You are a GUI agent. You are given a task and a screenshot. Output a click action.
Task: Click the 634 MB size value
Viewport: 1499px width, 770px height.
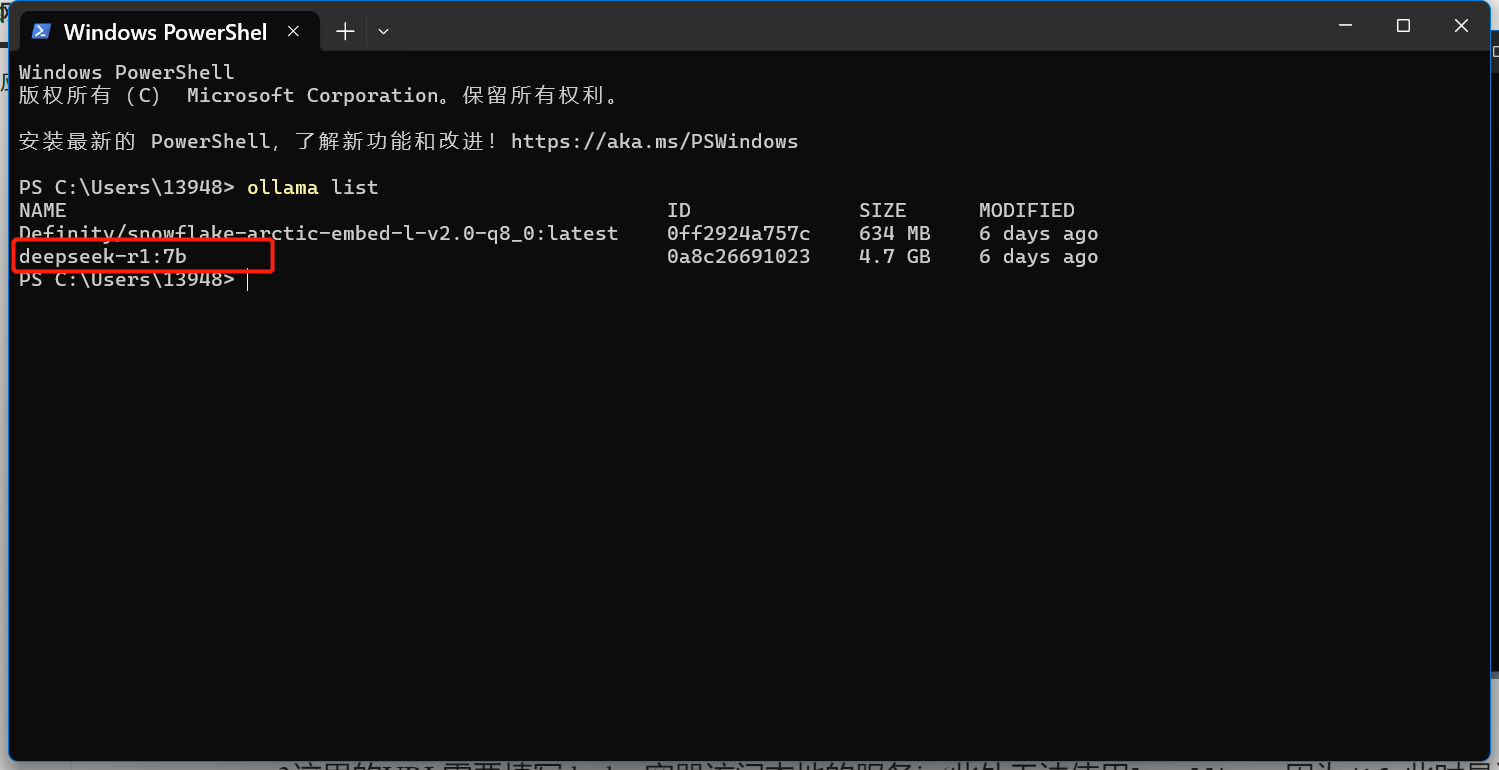895,233
